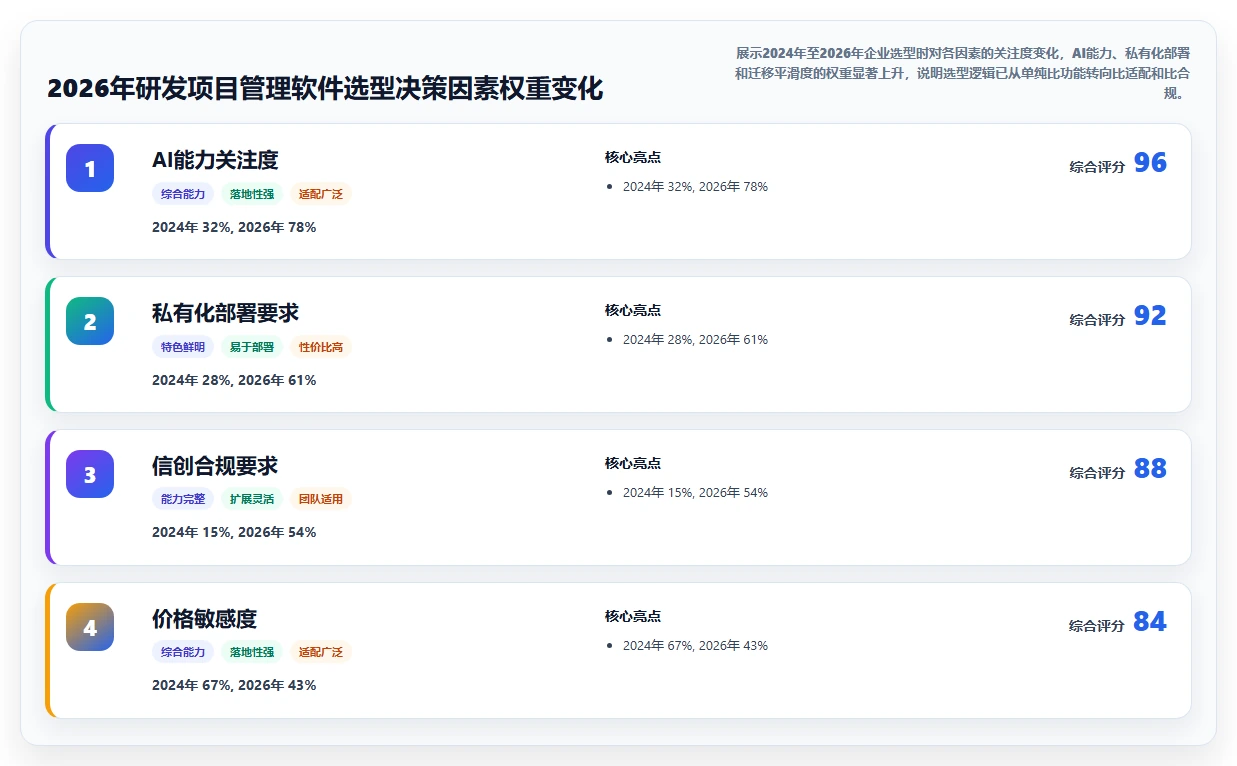Select the '价格敏感度' card title
This screenshot has height=766, width=1237.
coord(204,619)
